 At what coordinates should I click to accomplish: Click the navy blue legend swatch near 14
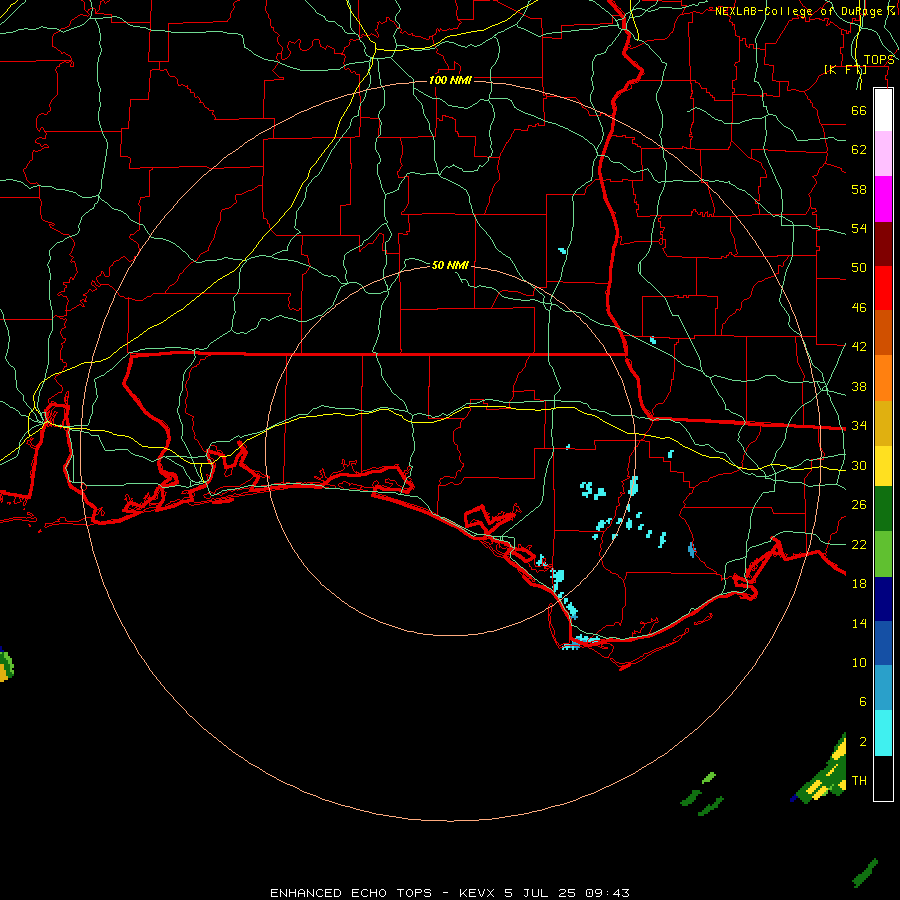883,599
